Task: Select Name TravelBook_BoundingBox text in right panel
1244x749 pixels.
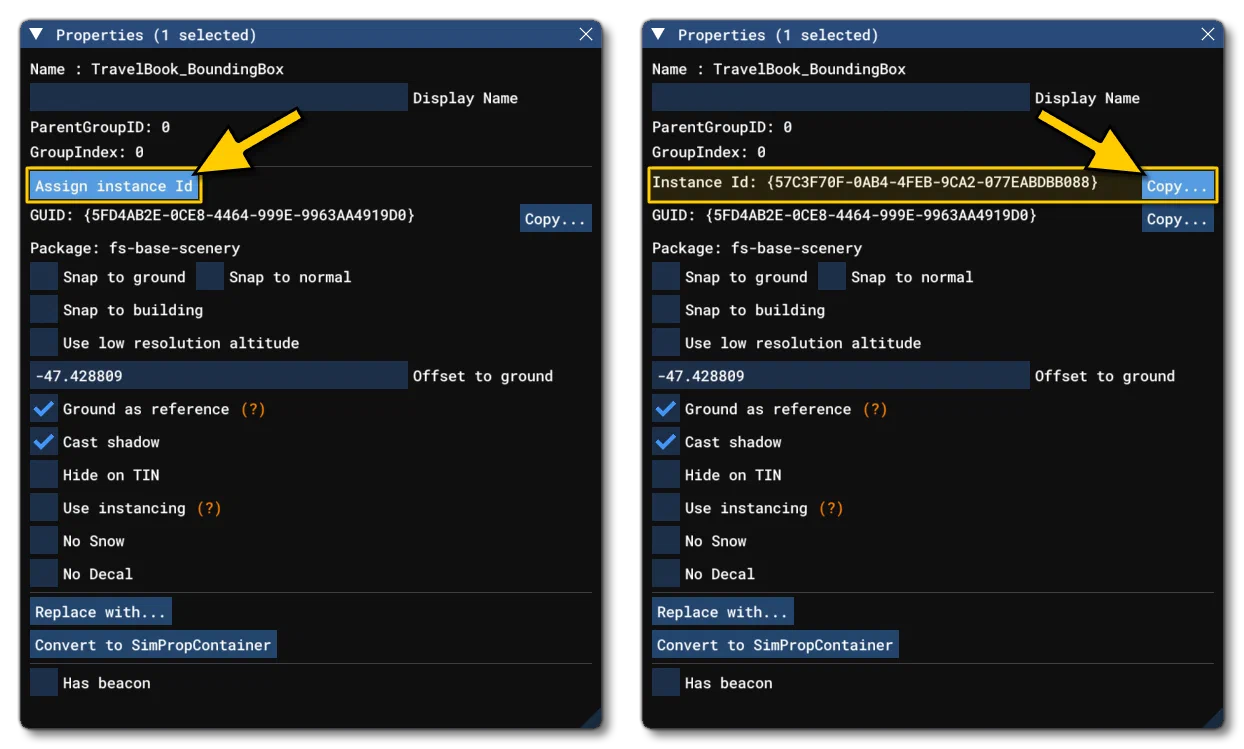Action: coord(809,69)
